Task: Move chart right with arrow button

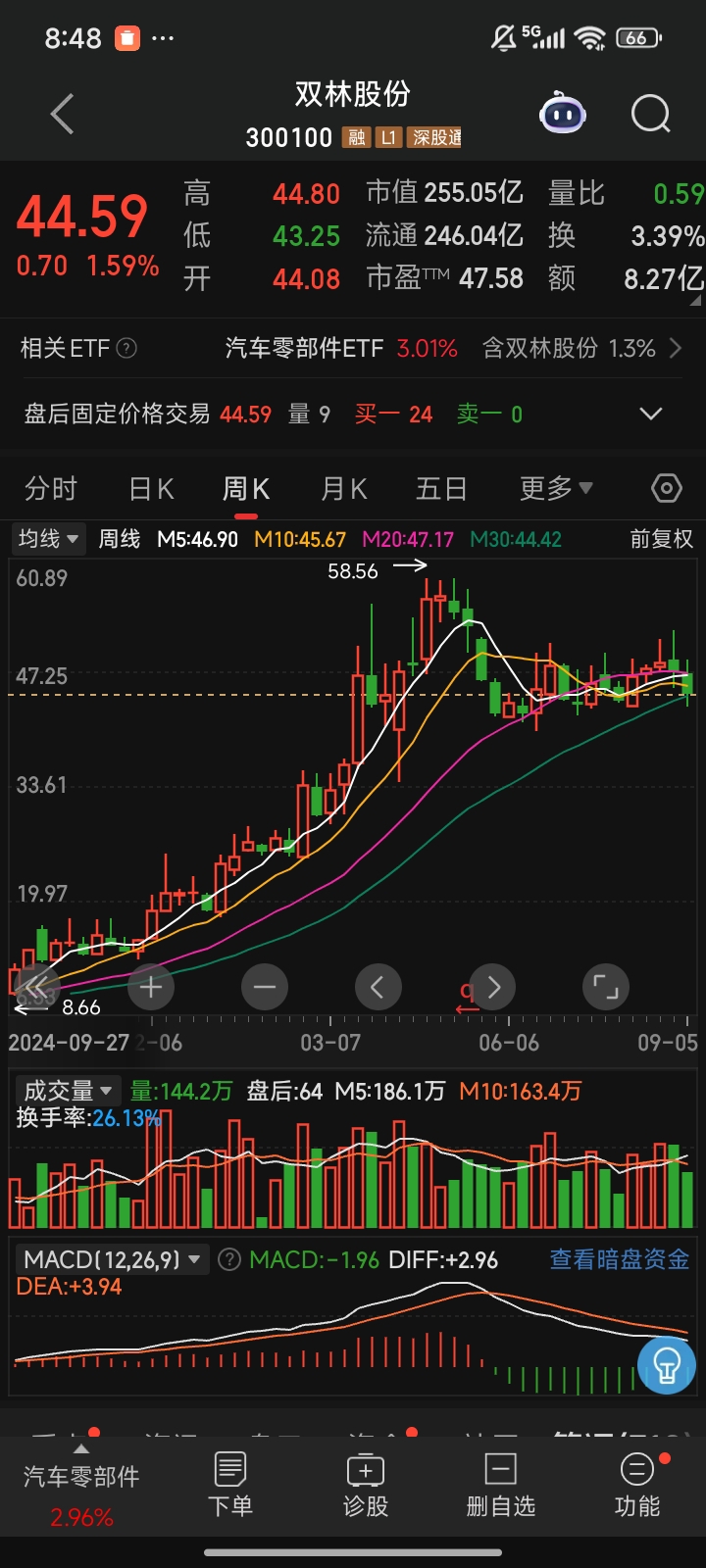Action: [493, 987]
